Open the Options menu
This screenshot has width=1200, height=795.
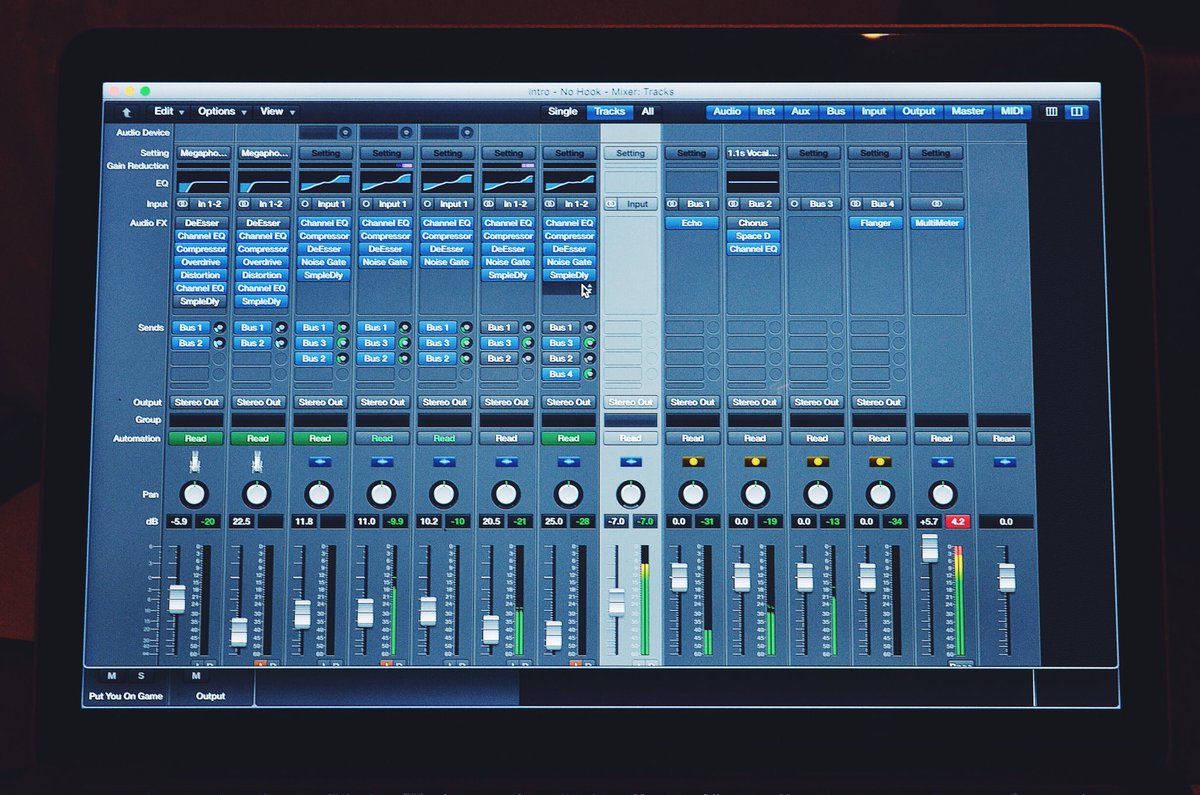(x=222, y=112)
